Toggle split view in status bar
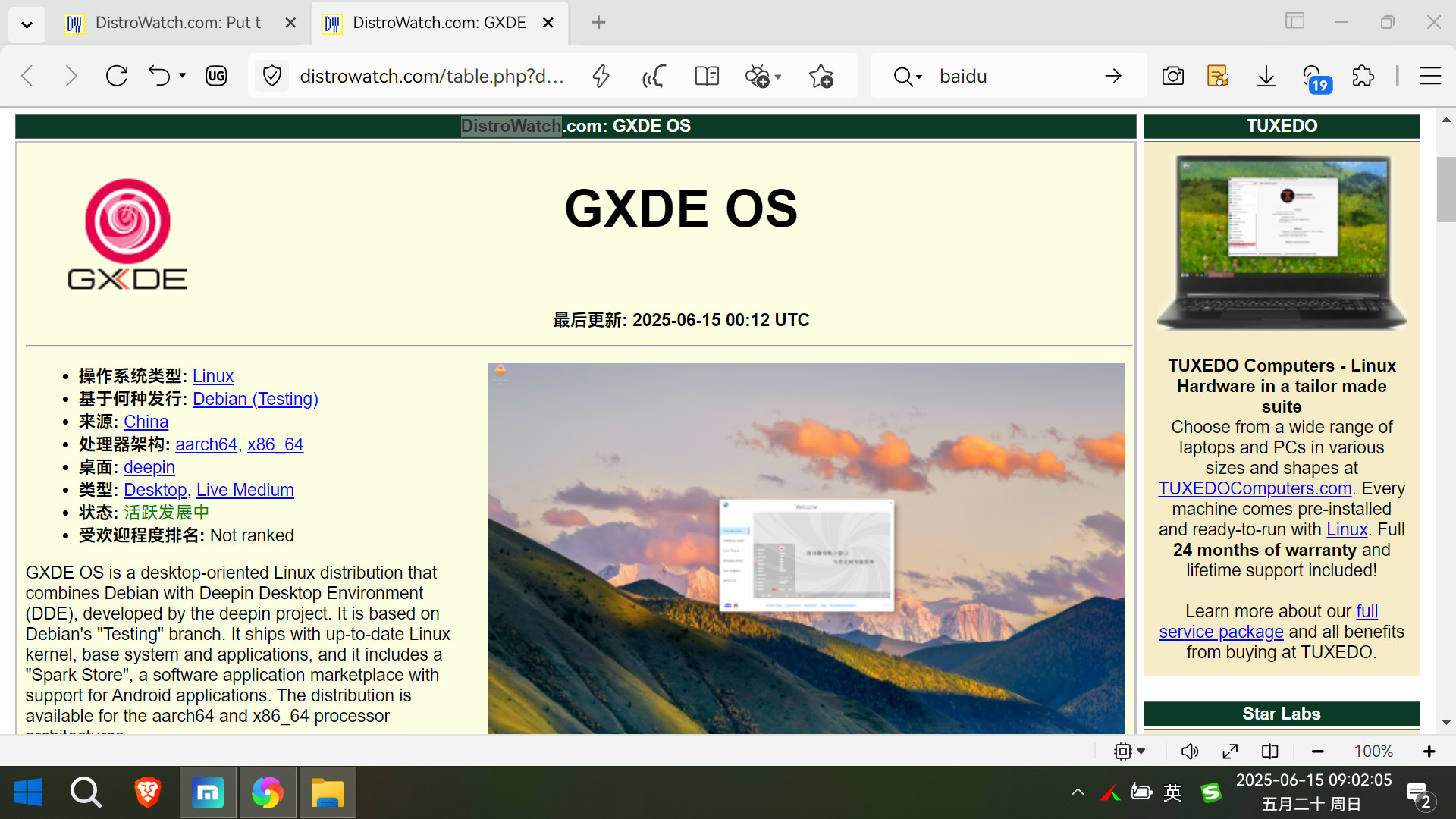1456x819 pixels. point(1270,752)
